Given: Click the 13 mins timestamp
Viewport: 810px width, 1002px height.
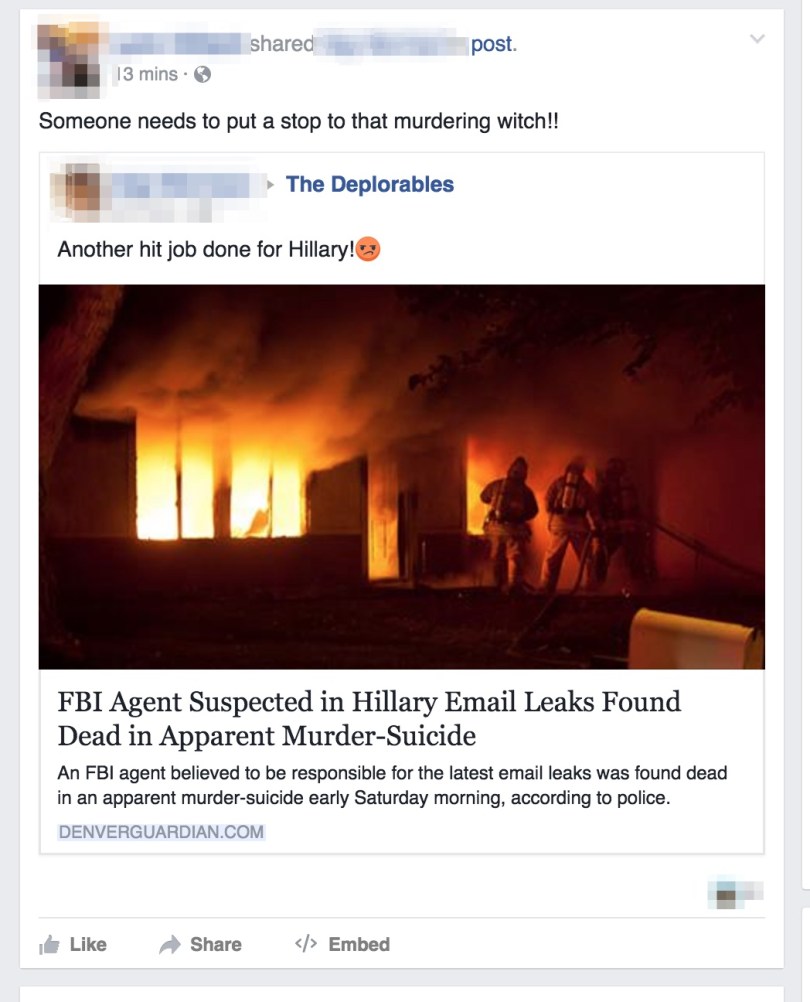Looking at the screenshot, I should pos(148,74).
